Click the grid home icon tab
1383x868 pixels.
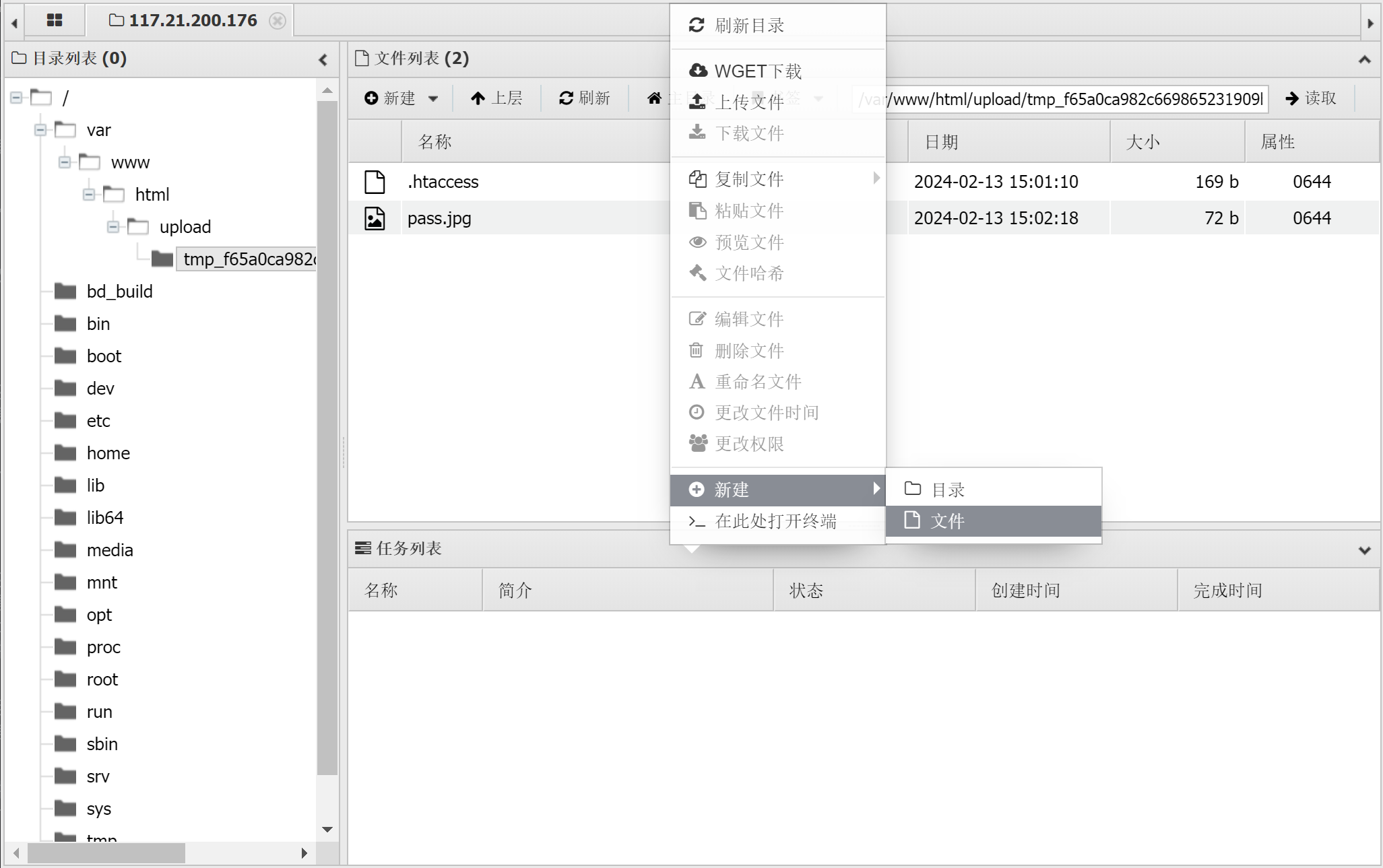click(x=55, y=20)
